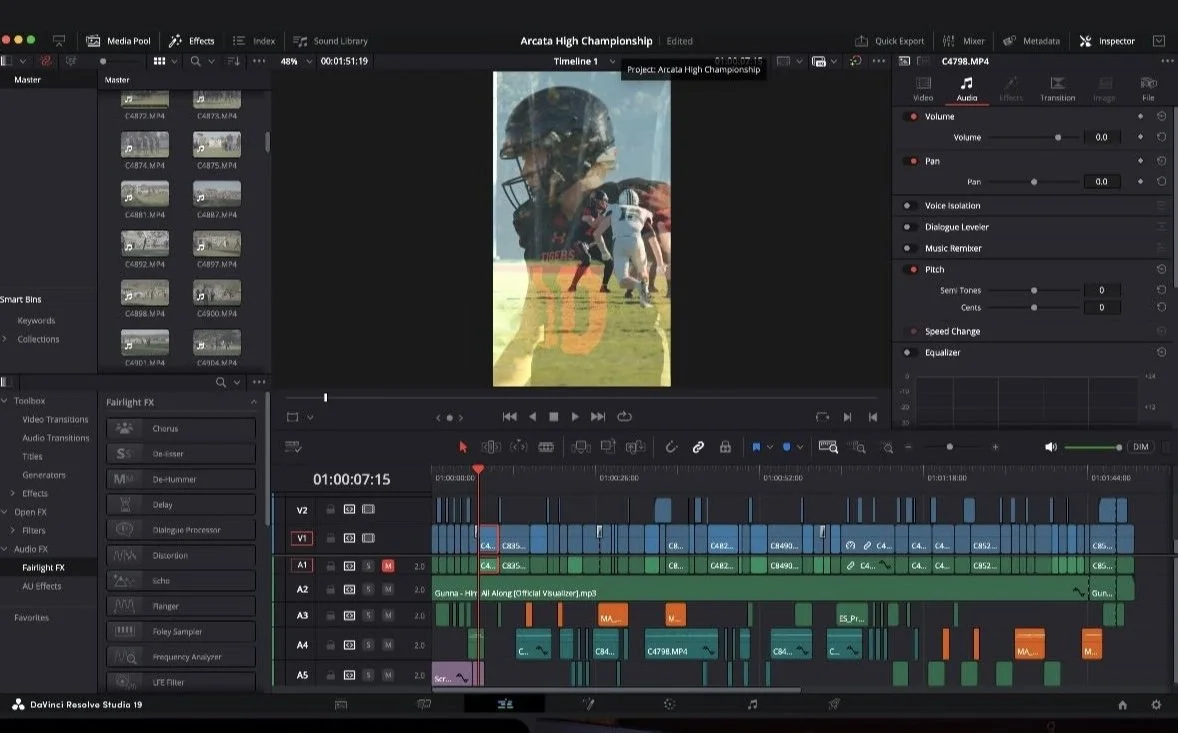Viewport: 1178px width, 733px height.
Task: Solo audio track A1
Action: [369, 566]
